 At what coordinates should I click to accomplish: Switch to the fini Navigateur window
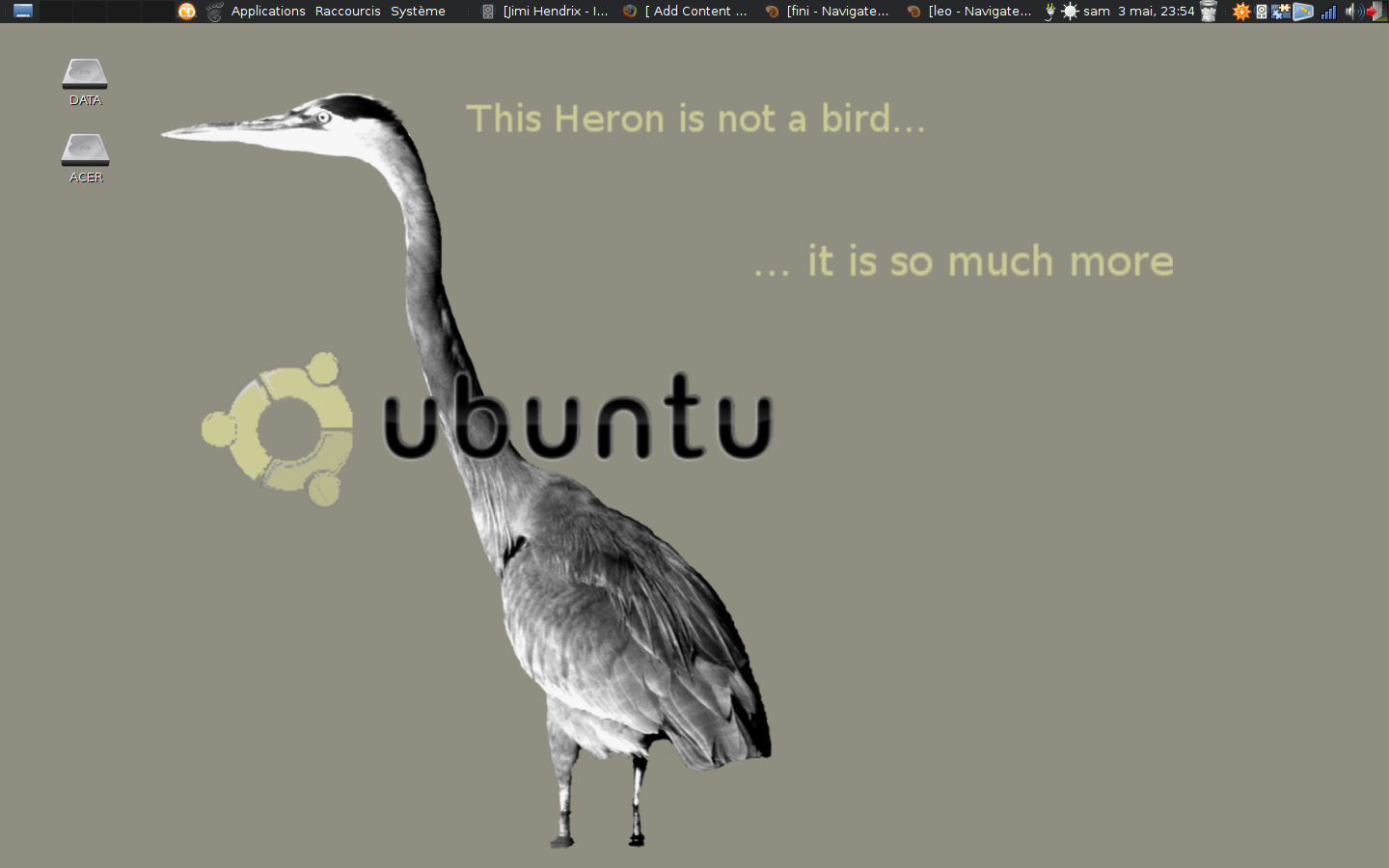tap(828, 12)
